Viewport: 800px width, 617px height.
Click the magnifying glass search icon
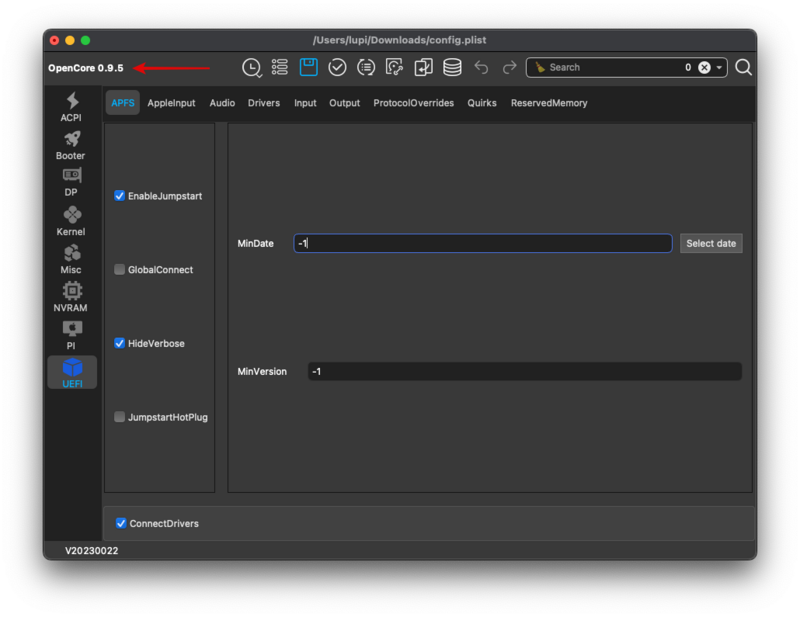(x=743, y=67)
